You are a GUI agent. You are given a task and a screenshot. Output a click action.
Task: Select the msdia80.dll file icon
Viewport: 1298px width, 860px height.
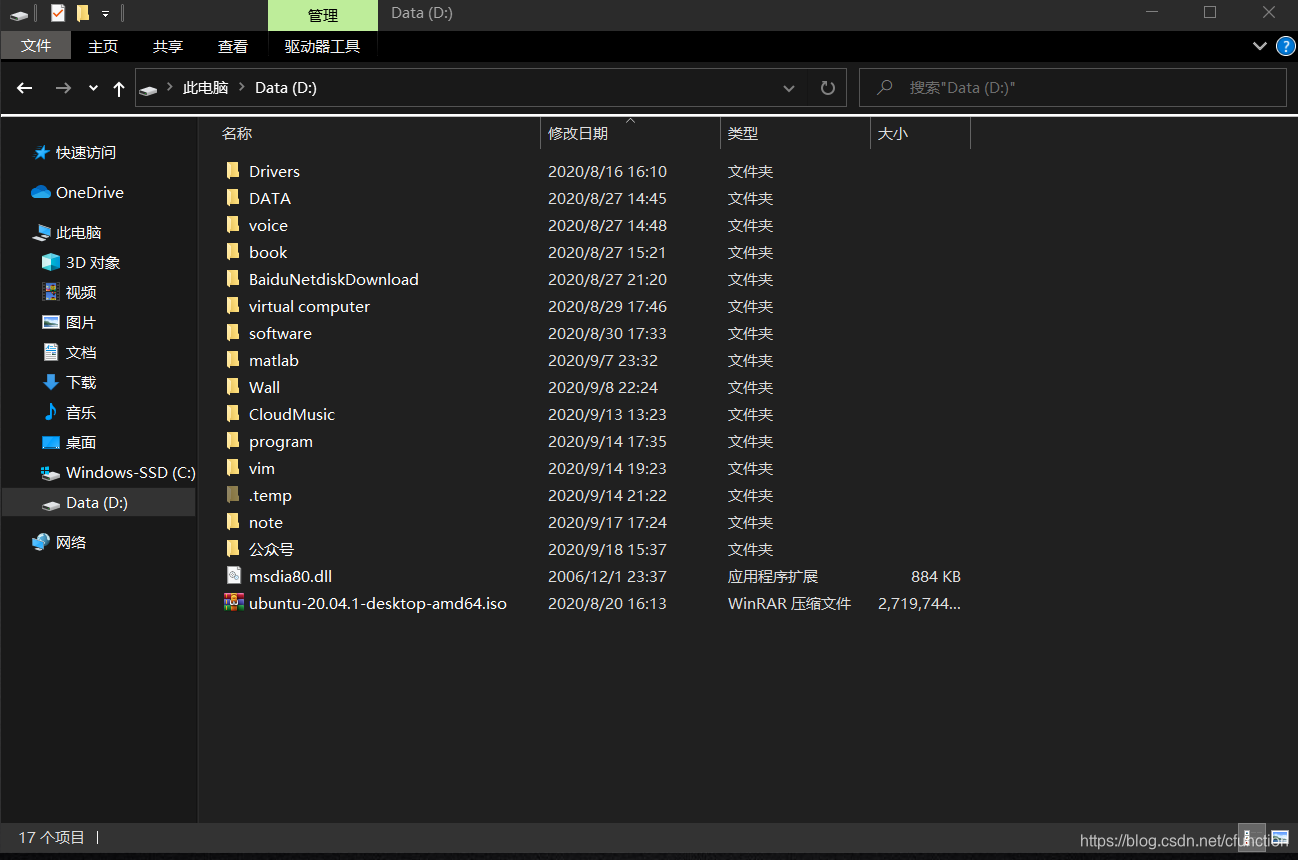click(x=233, y=576)
